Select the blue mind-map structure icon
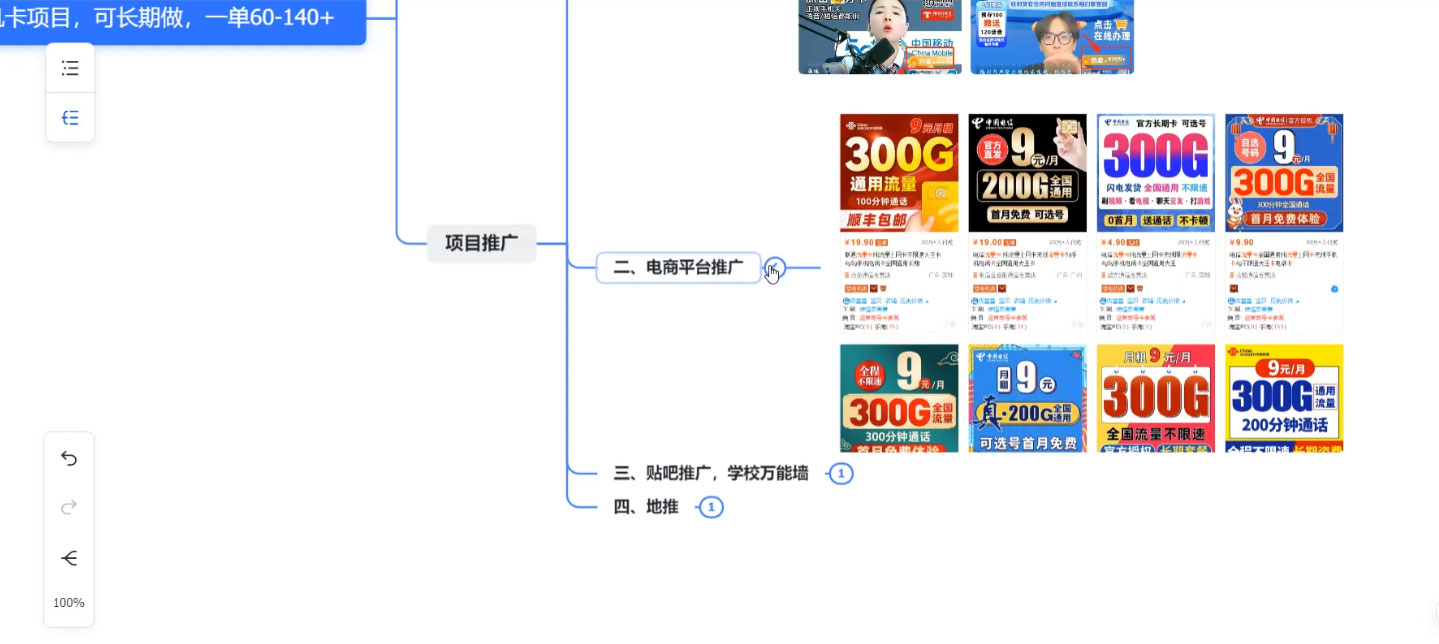1439x644 pixels. [69, 117]
